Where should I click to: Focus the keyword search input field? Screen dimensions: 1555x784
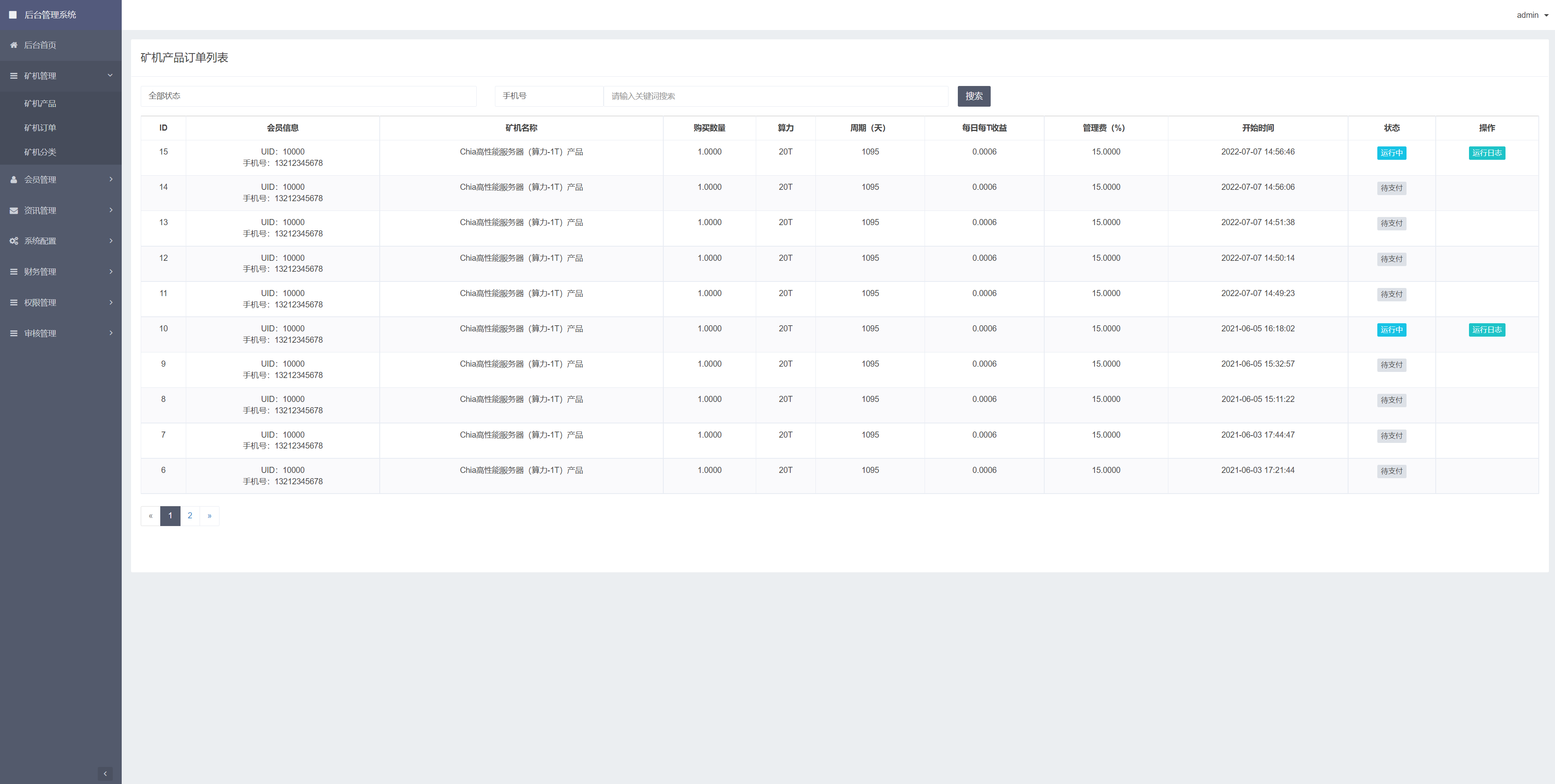(775, 96)
